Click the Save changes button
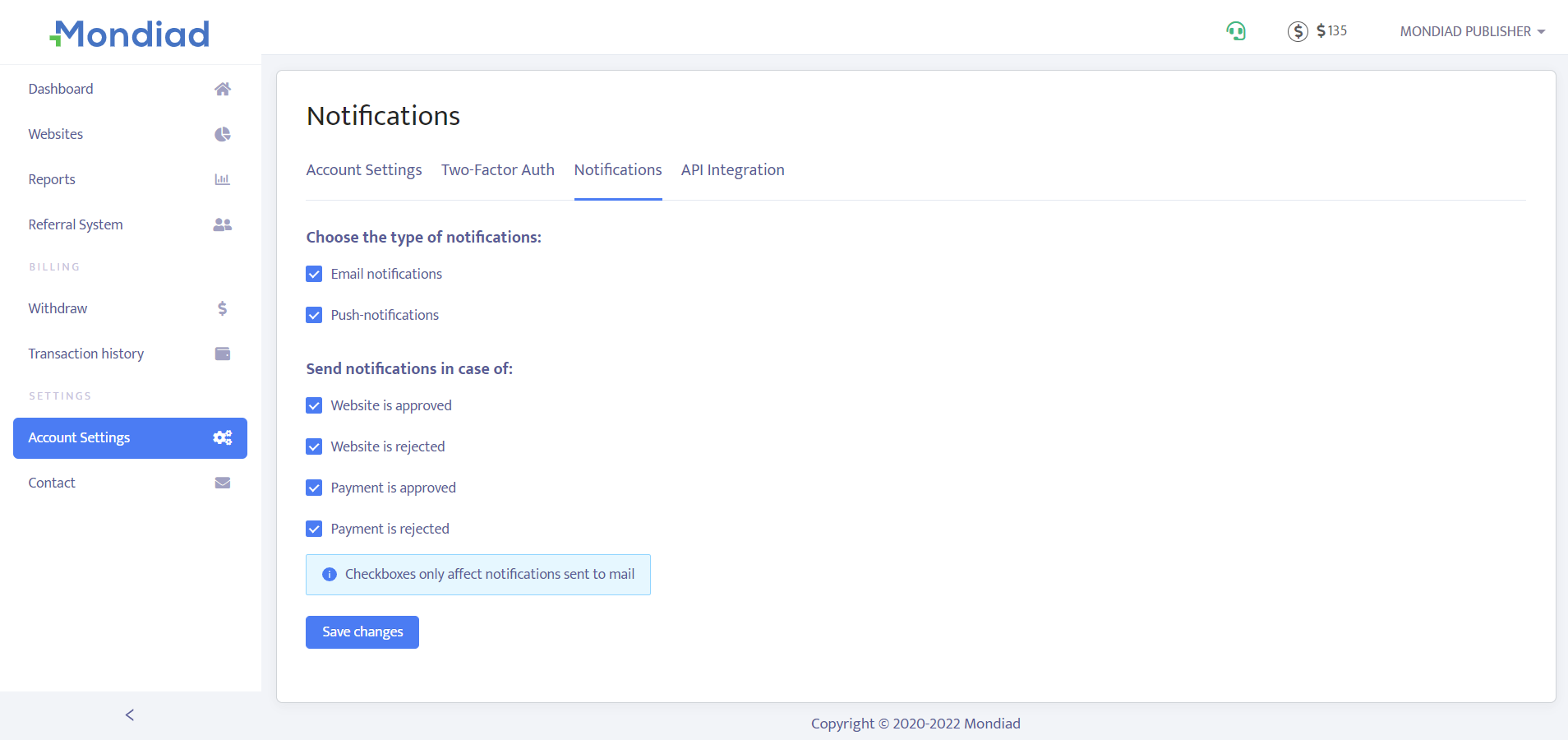This screenshot has width=1568, height=740. coord(362,632)
